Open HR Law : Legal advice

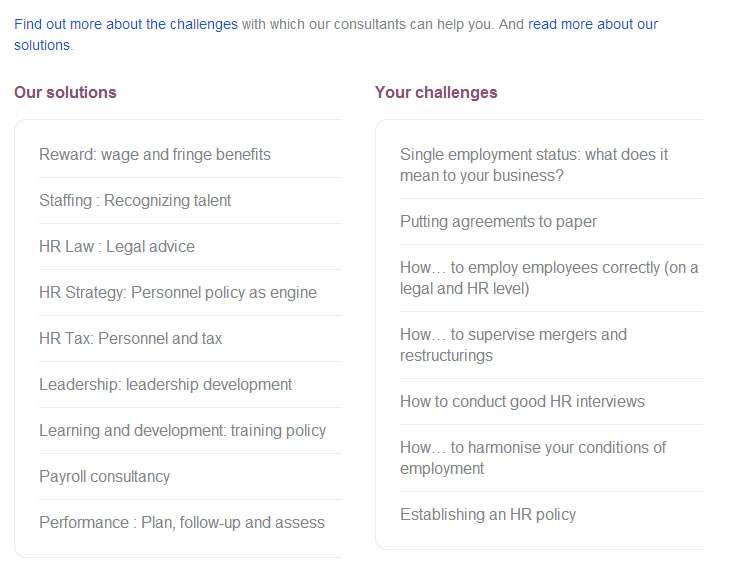(117, 246)
